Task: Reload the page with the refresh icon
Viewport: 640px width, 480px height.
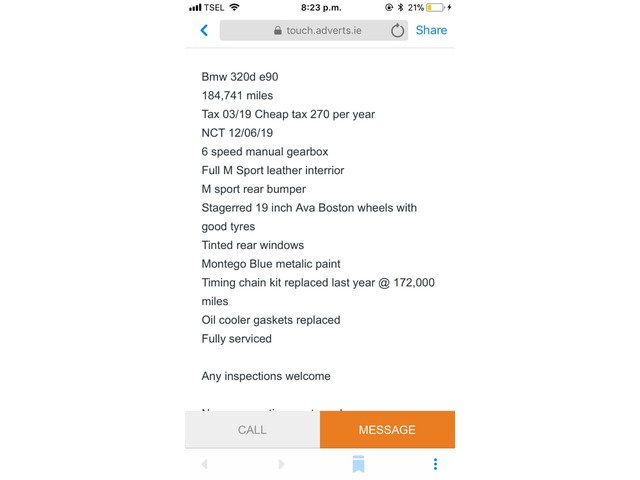Action: (x=397, y=30)
